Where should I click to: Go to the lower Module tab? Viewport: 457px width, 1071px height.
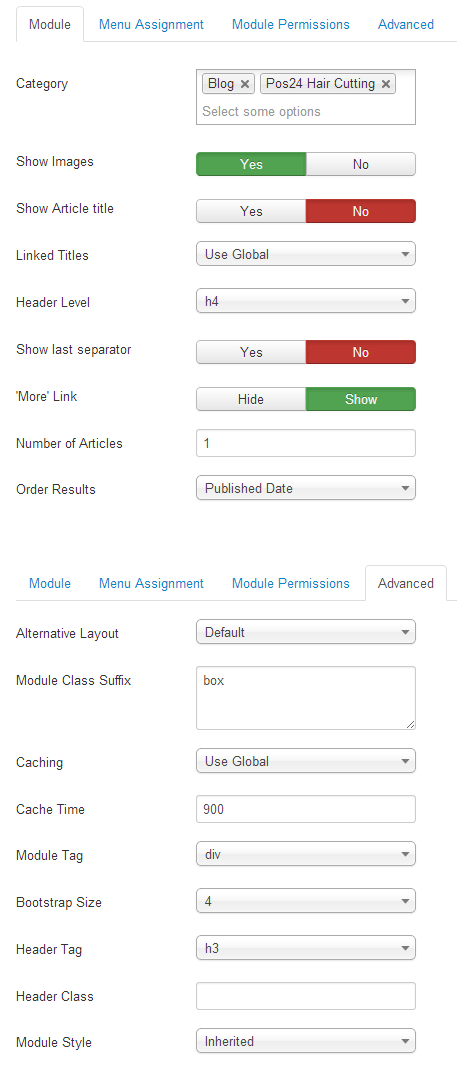[50, 583]
